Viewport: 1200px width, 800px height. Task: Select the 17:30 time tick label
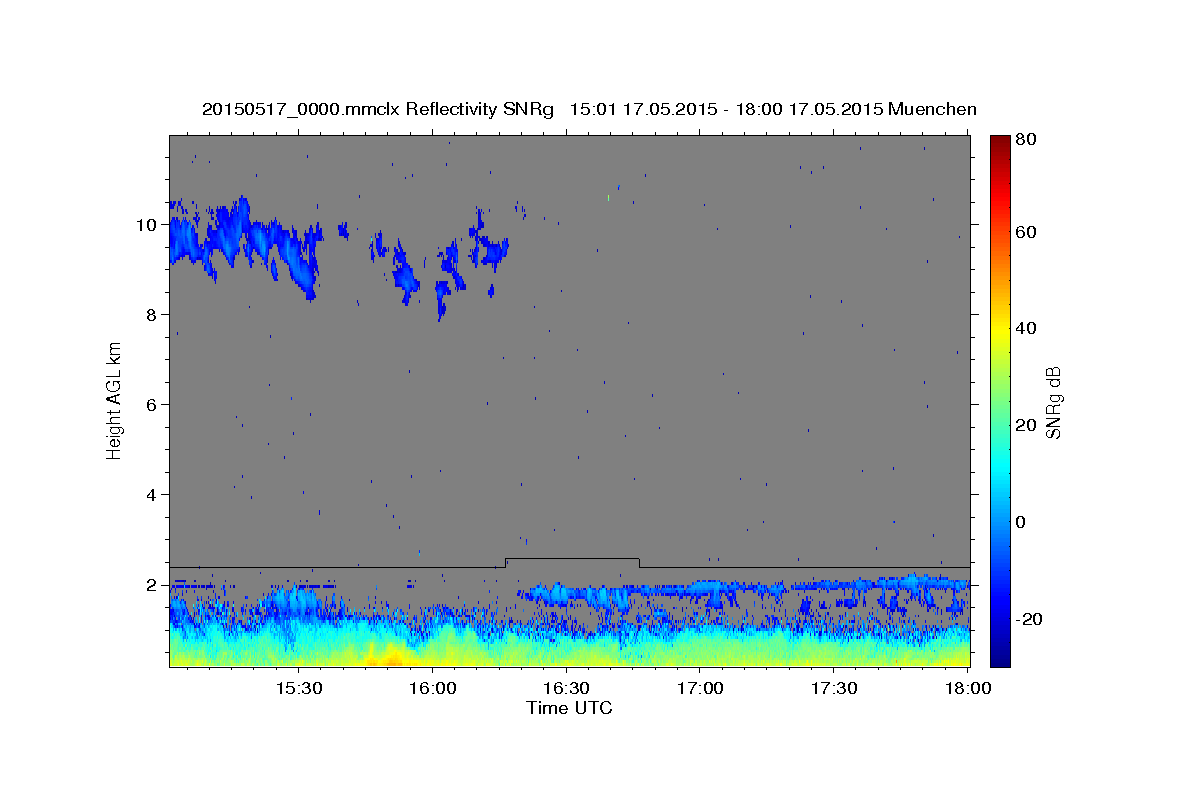tap(834, 689)
